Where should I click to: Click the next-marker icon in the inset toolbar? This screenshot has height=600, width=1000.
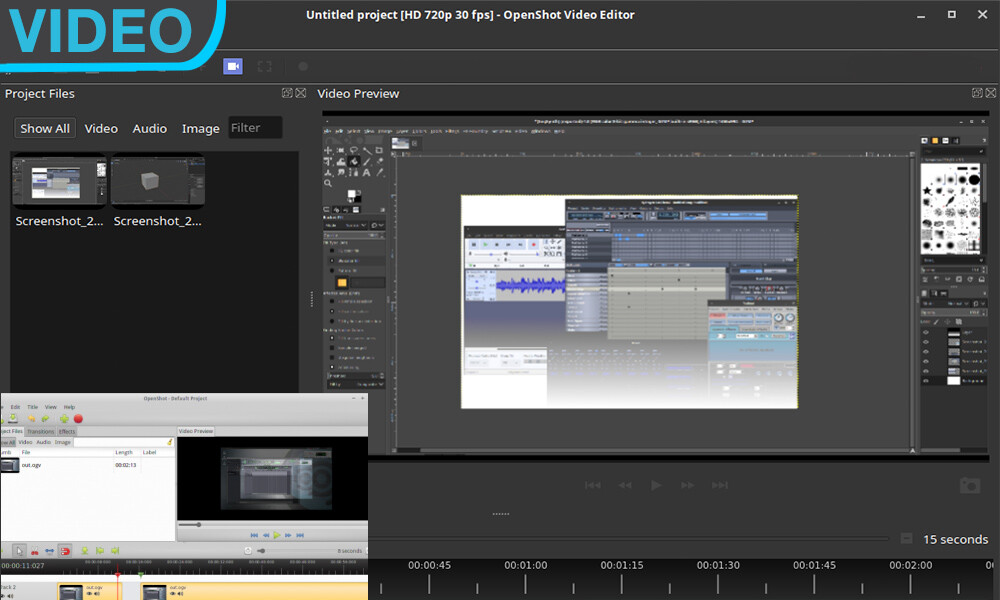[x=115, y=549]
